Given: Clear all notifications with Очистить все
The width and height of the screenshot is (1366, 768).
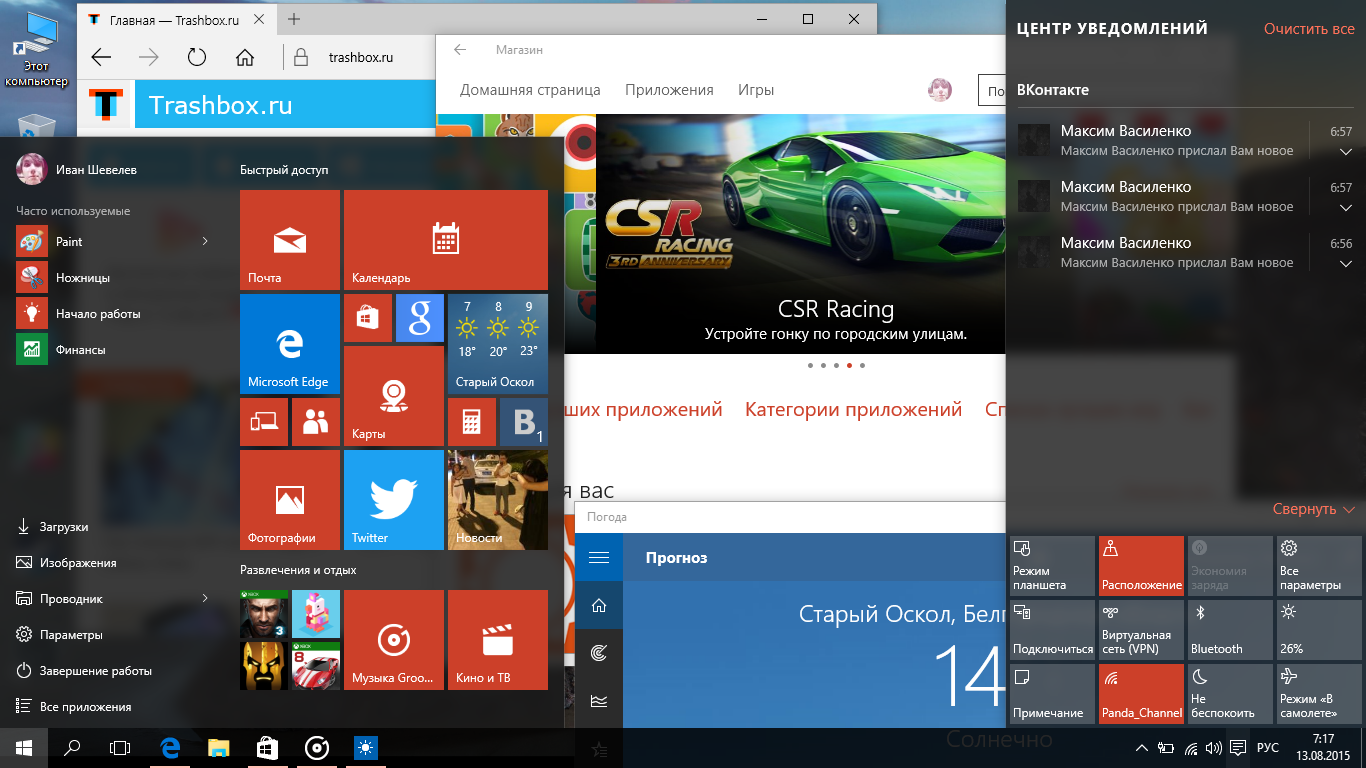Looking at the screenshot, I should coord(1309,29).
